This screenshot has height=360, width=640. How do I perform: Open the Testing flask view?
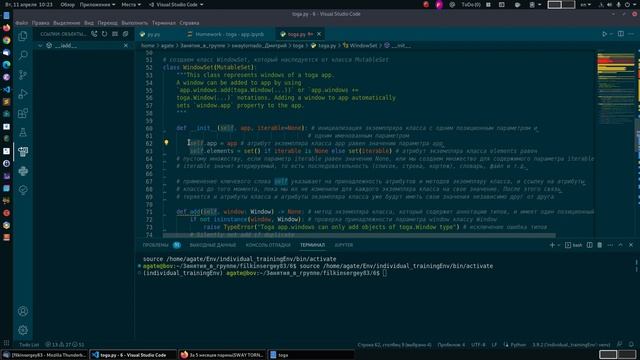[x=23, y=132]
